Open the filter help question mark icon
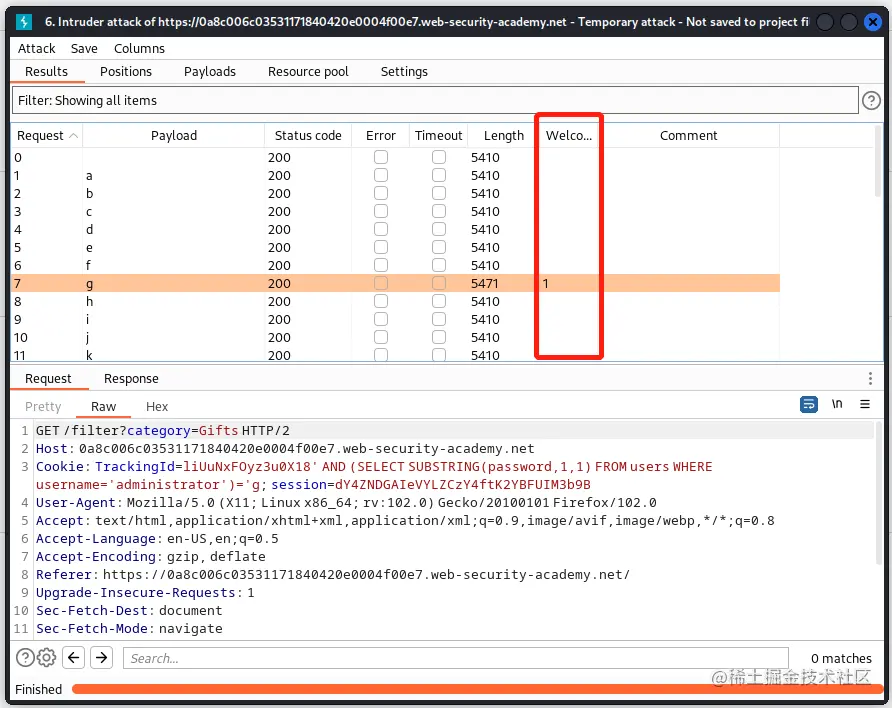The width and height of the screenshot is (892, 708). click(x=871, y=101)
